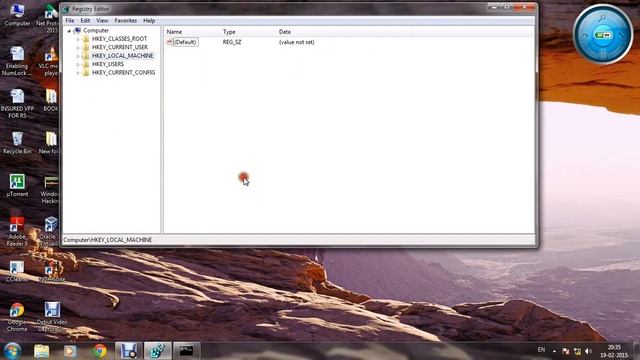Select the Enabling NumLock desktop file

17,61
